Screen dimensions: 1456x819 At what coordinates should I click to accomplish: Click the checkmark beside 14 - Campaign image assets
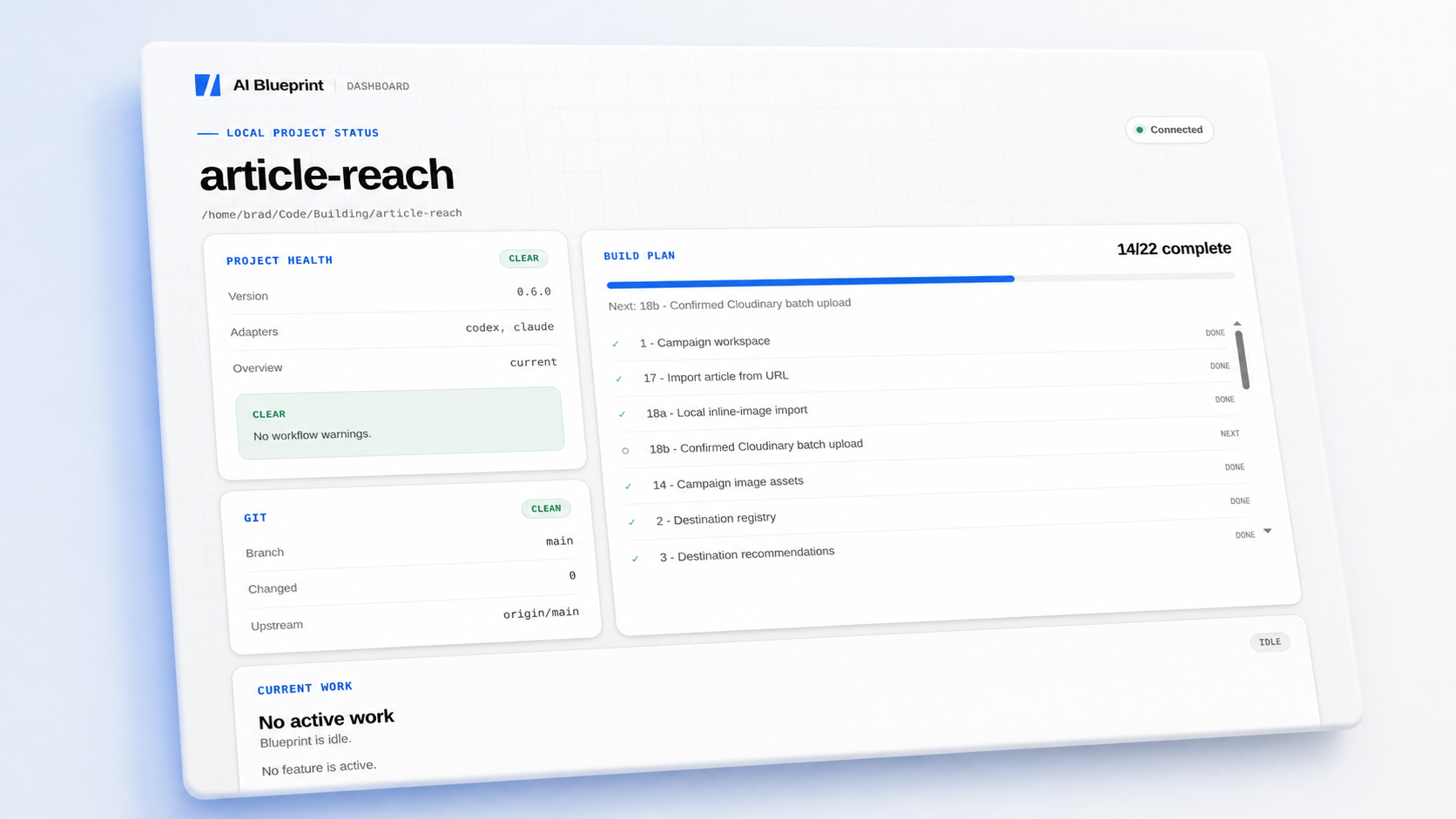click(x=628, y=486)
